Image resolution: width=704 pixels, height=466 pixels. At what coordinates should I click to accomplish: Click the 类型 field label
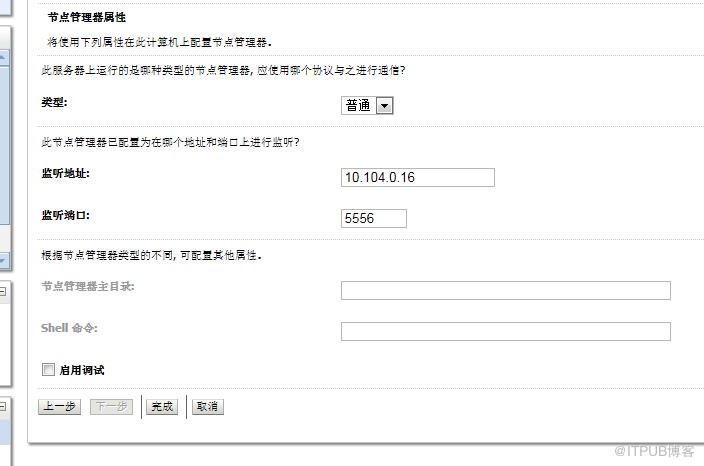54,102
